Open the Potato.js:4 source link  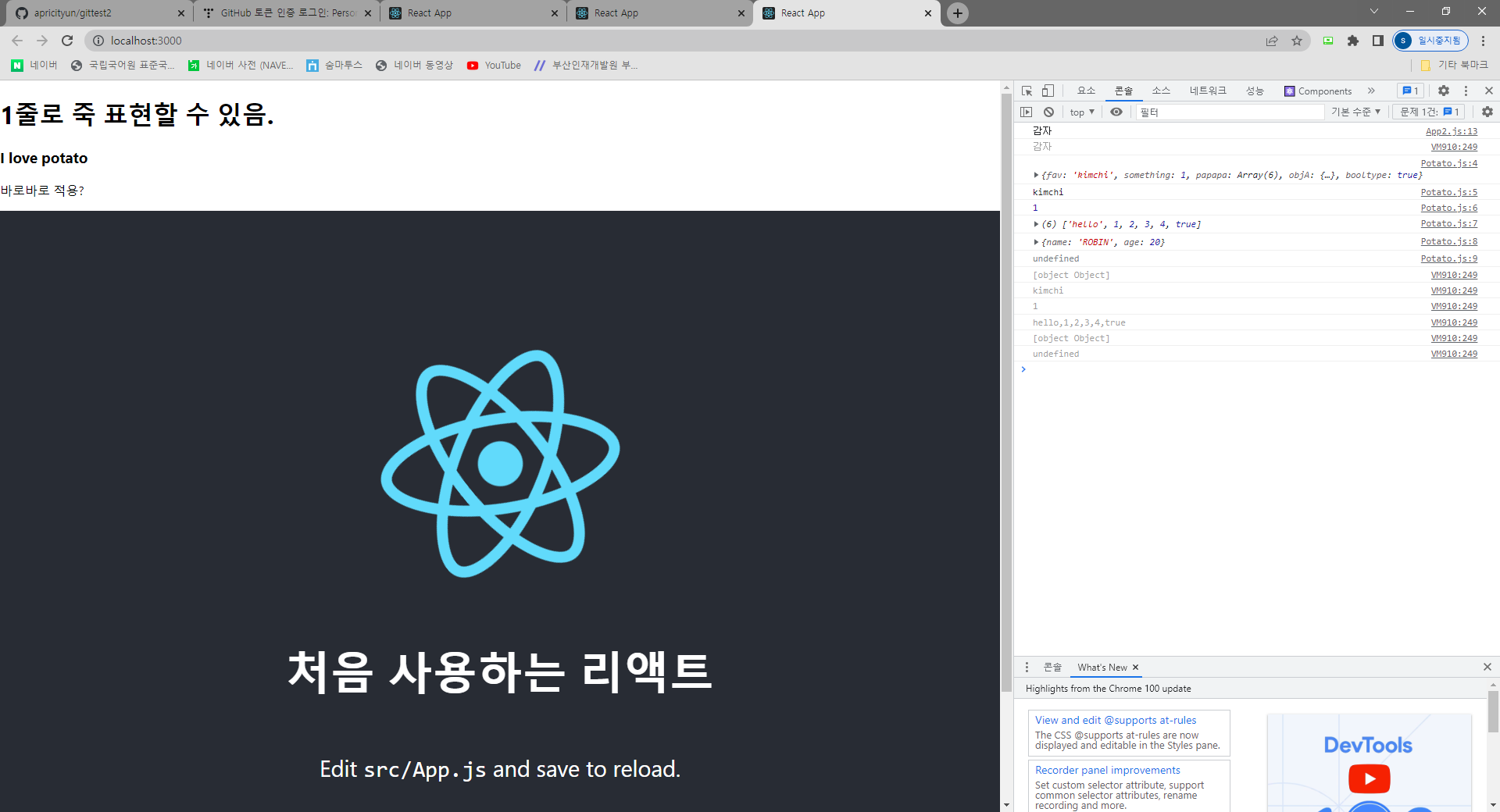pyautogui.click(x=1449, y=163)
